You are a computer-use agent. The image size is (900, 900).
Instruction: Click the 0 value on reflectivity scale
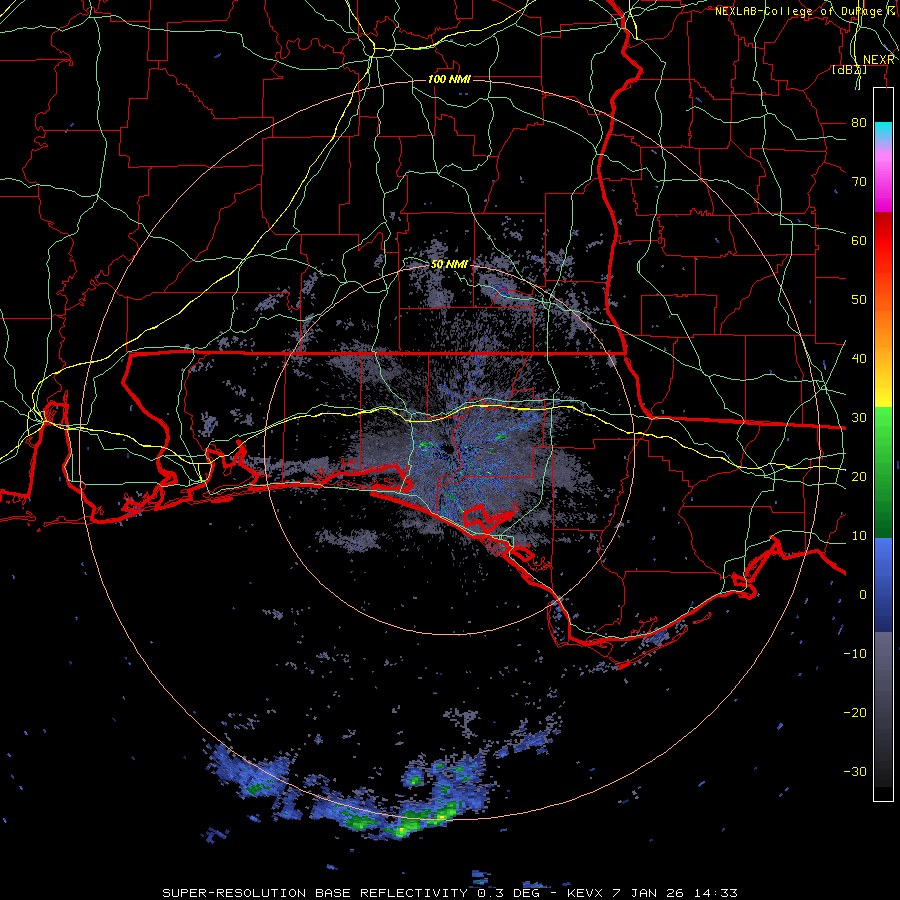(863, 595)
